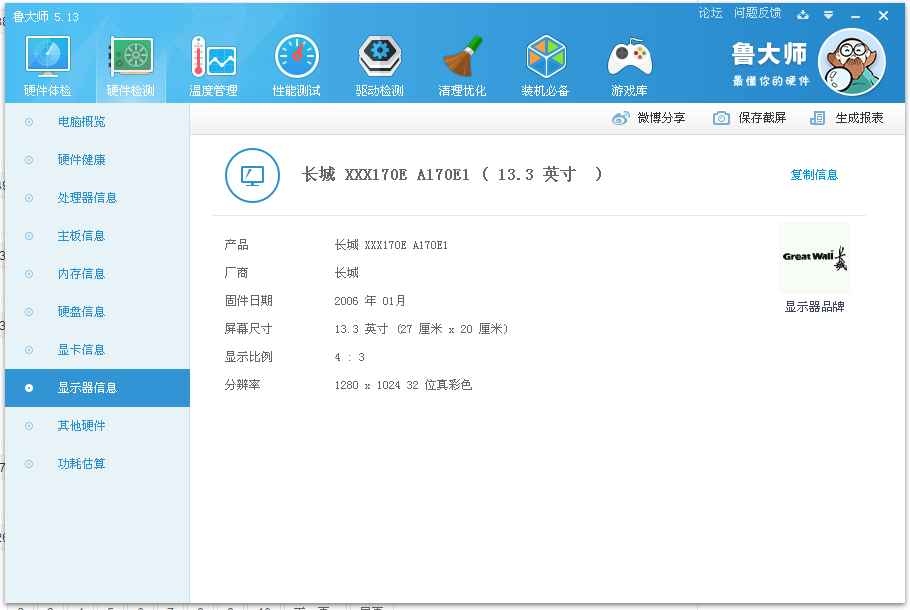The height and width of the screenshot is (610, 910).
Task: Open the 论坛 forum link
Action: click(x=710, y=13)
